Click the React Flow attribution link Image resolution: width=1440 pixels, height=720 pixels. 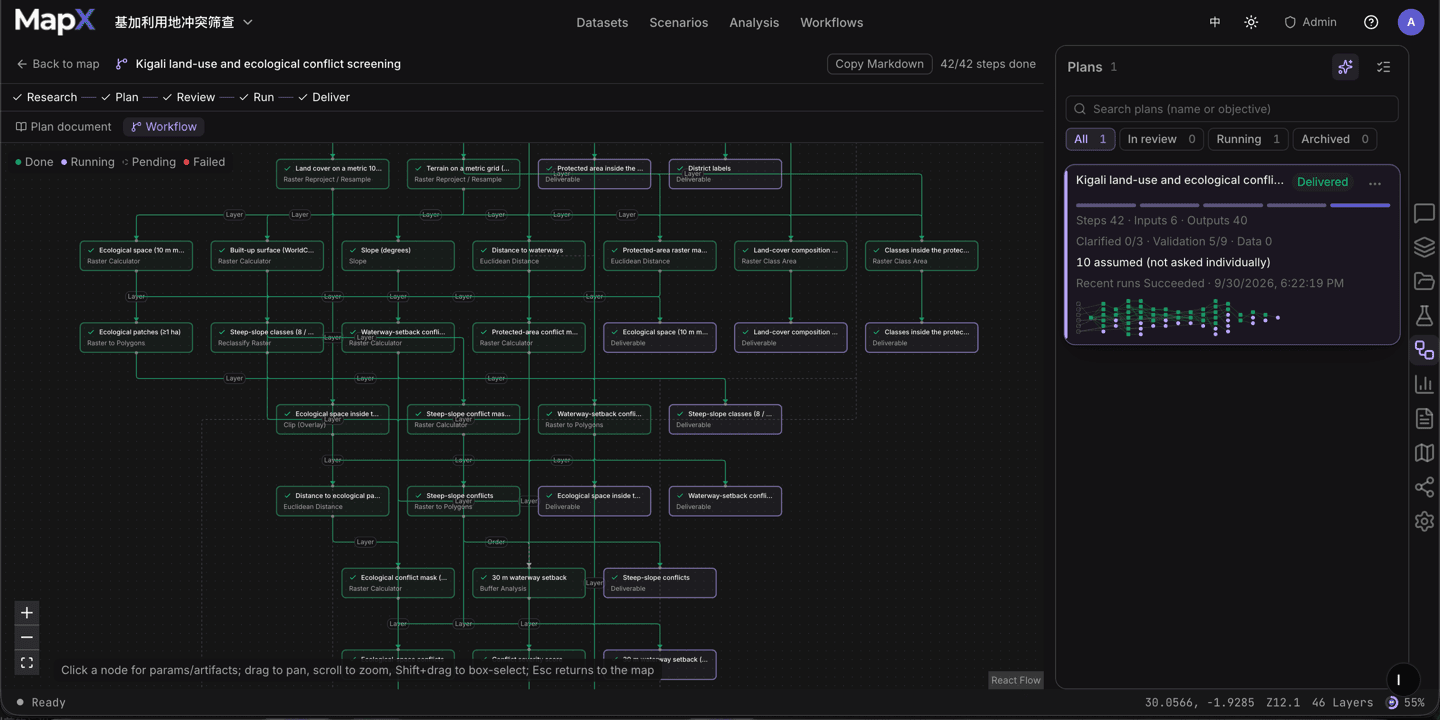1015,680
